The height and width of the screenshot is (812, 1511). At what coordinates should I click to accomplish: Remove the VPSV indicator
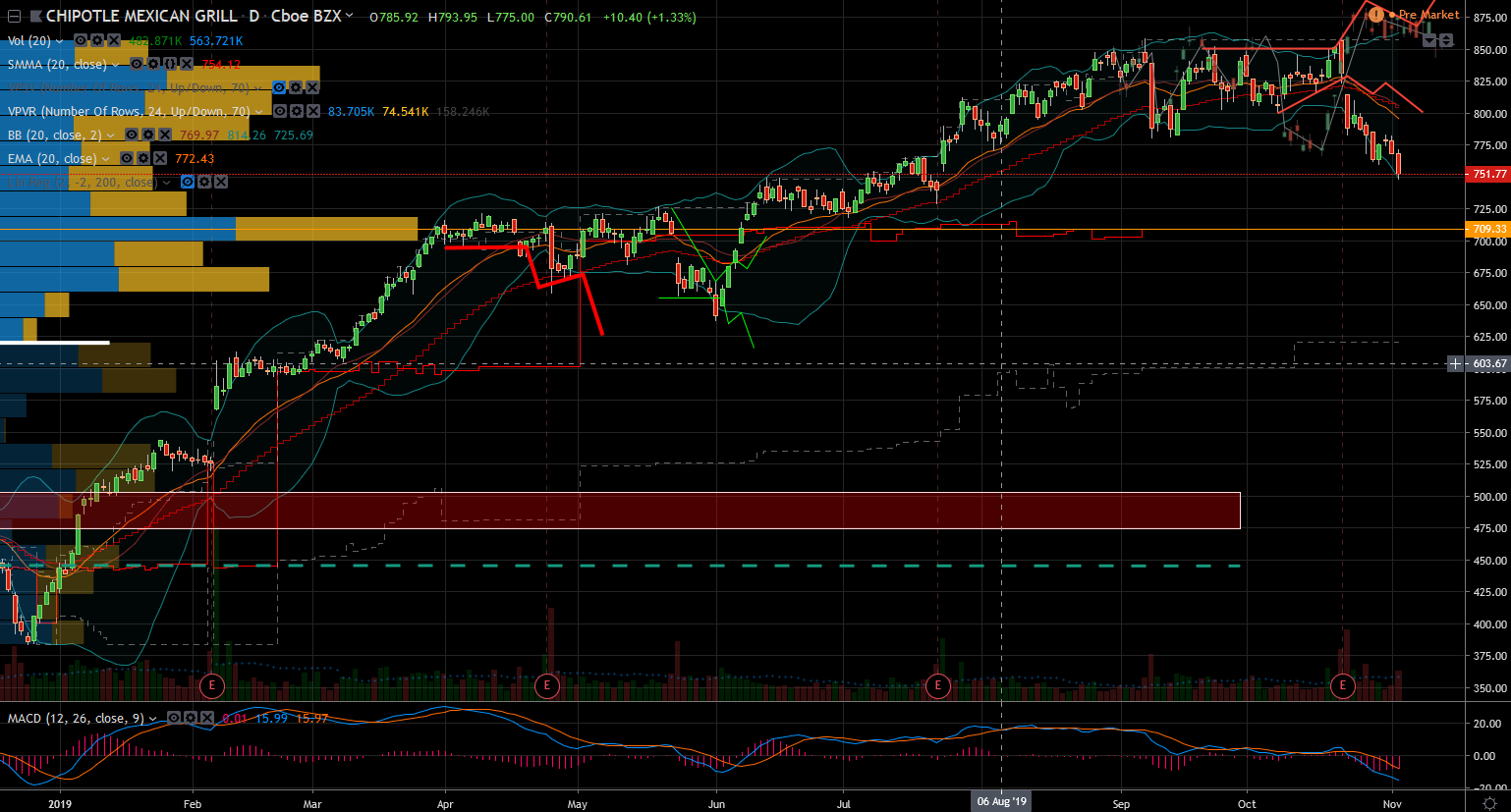[x=312, y=87]
